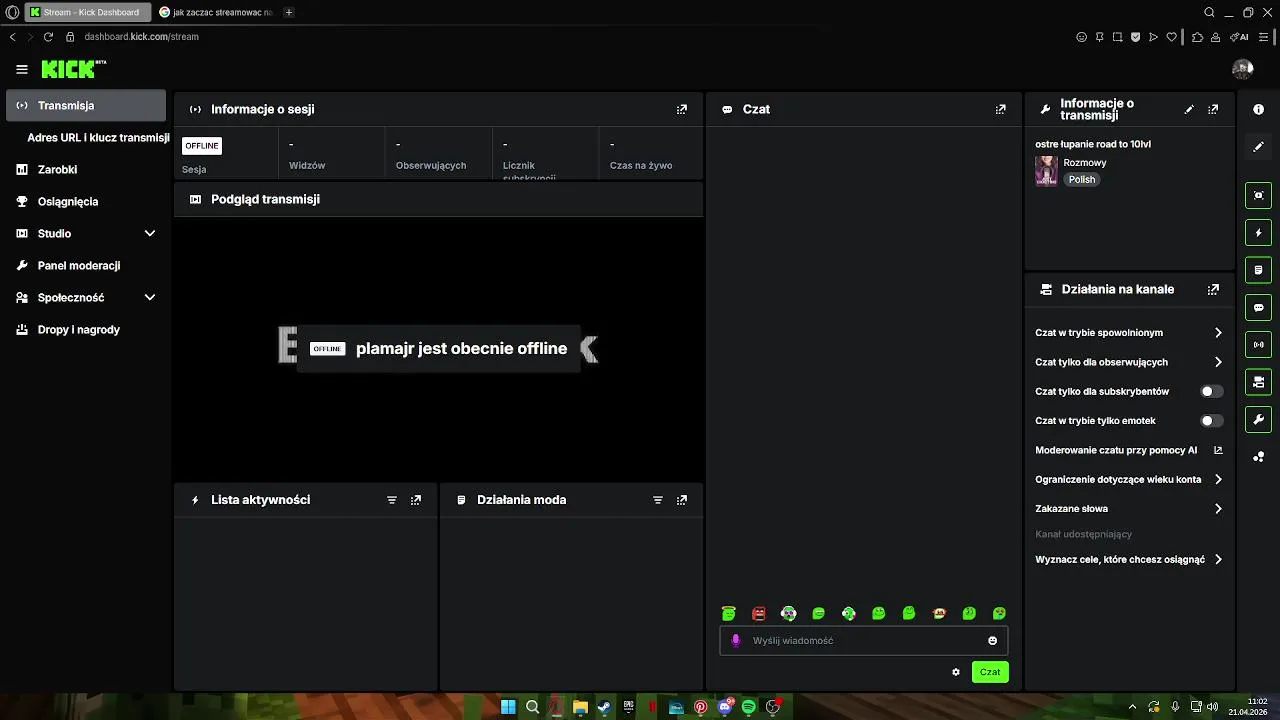Image resolution: width=1280 pixels, height=720 pixels.
Task: Click the pencil edit icon in the right rail
Action: point(1259,146)
